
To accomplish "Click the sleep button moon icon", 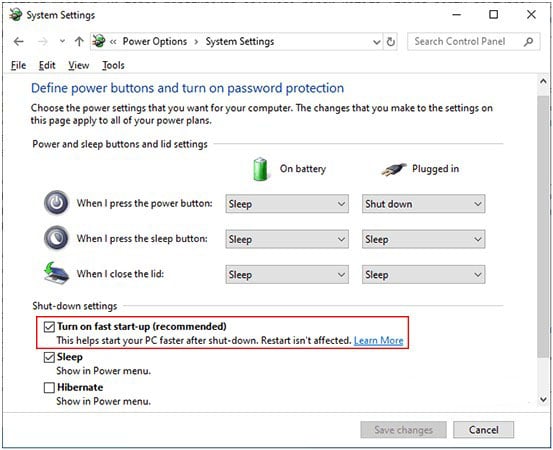I will pos(56,238).
